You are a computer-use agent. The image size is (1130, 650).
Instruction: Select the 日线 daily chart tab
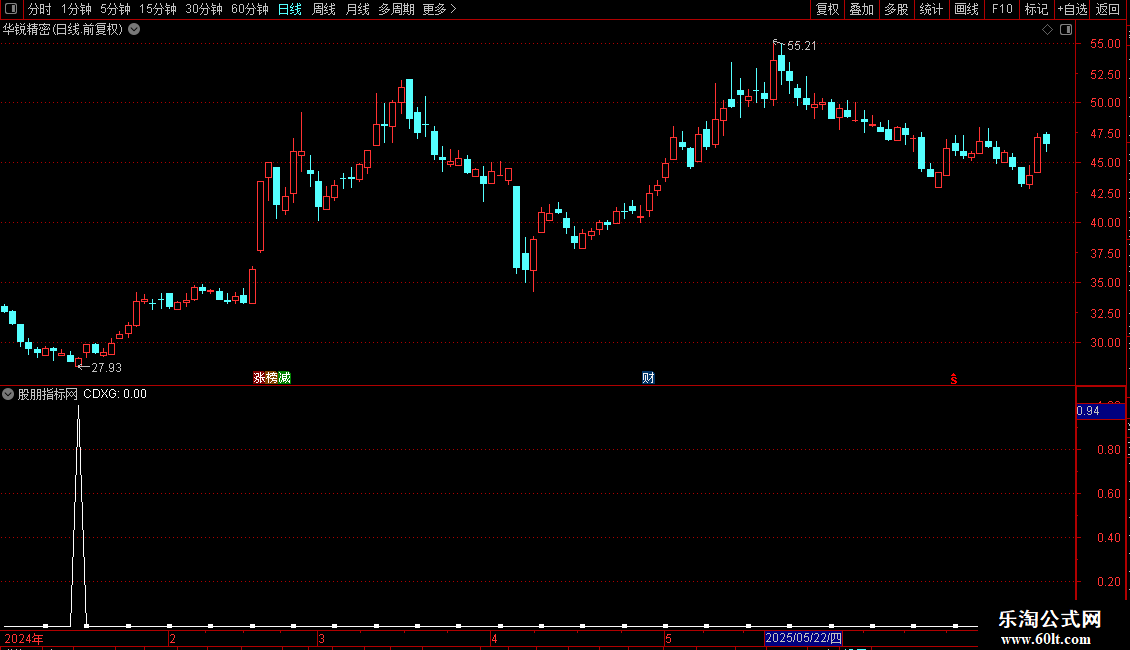pos(290,9)
